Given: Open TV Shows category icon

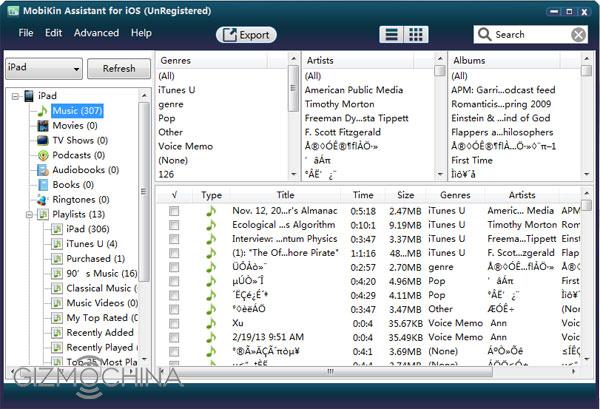Looking at the screenshot, I should tap(43, 141).
